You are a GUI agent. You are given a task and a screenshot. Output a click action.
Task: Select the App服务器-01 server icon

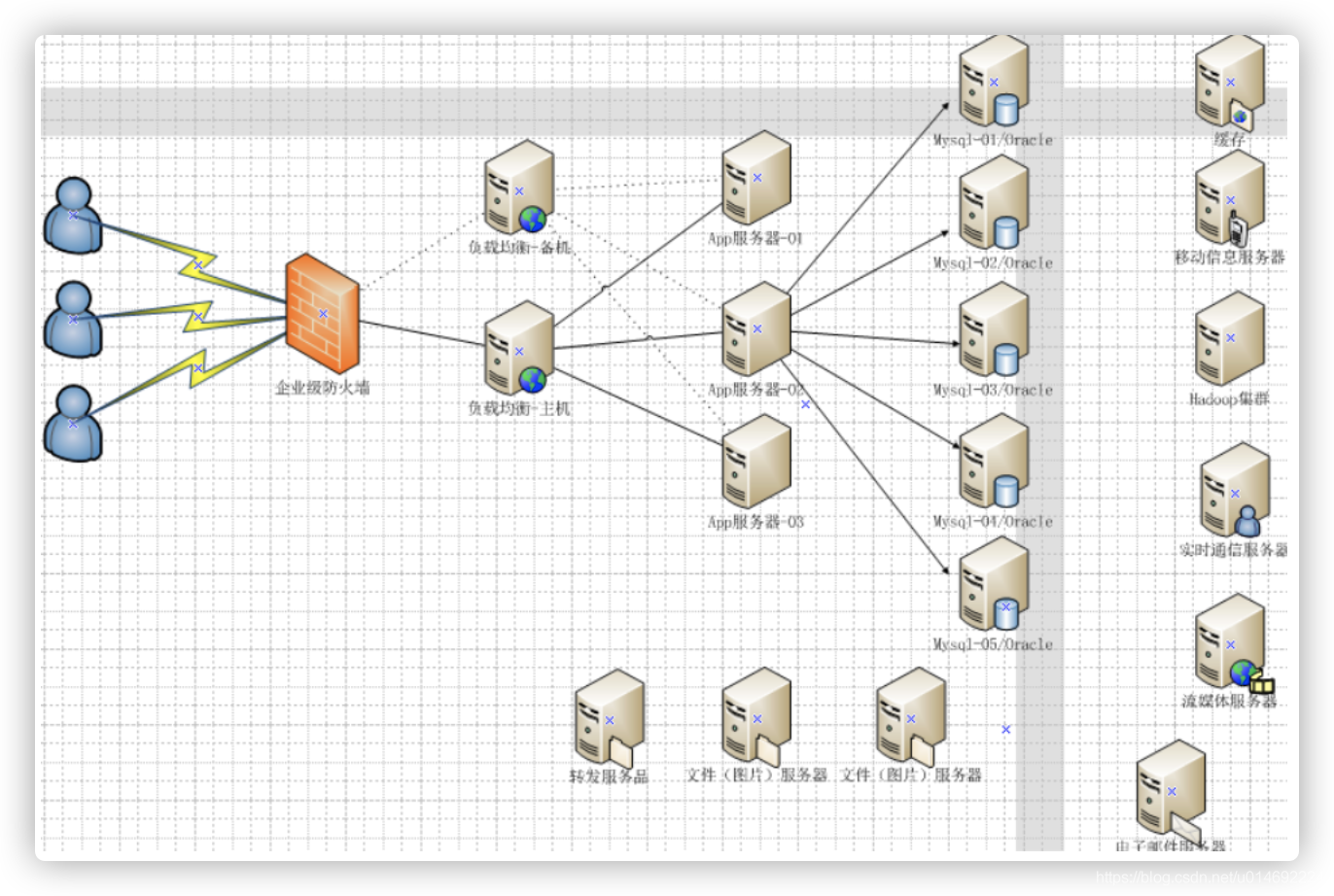[x=756, y=179]
